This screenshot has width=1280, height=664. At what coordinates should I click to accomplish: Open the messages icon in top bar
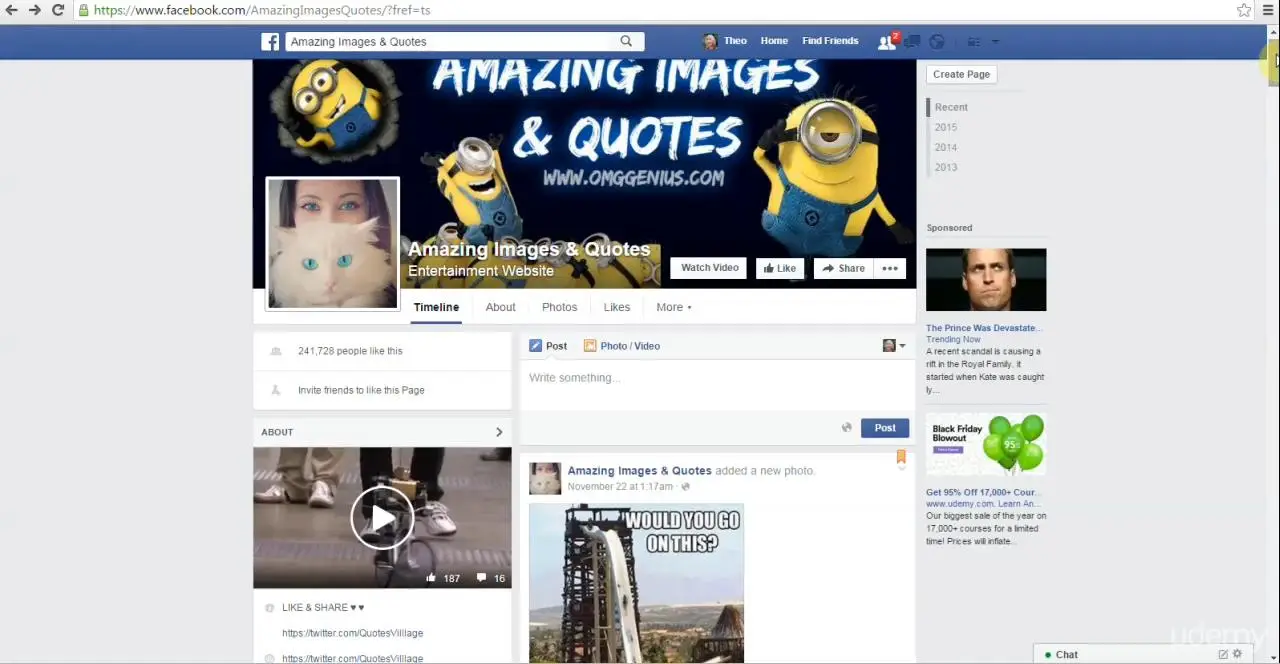[x=912, y=41]
